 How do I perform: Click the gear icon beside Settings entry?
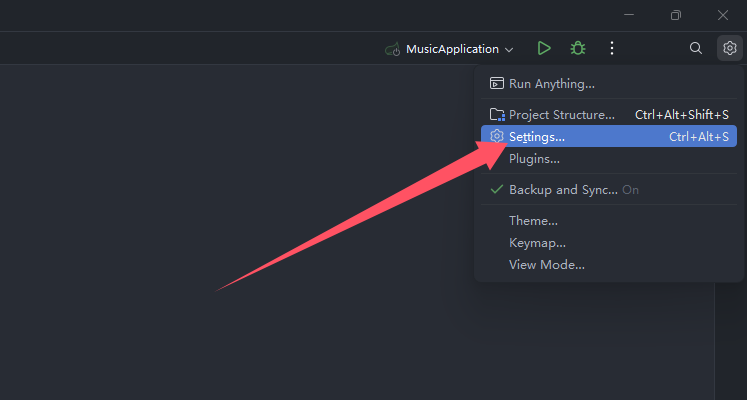[497, 136]
